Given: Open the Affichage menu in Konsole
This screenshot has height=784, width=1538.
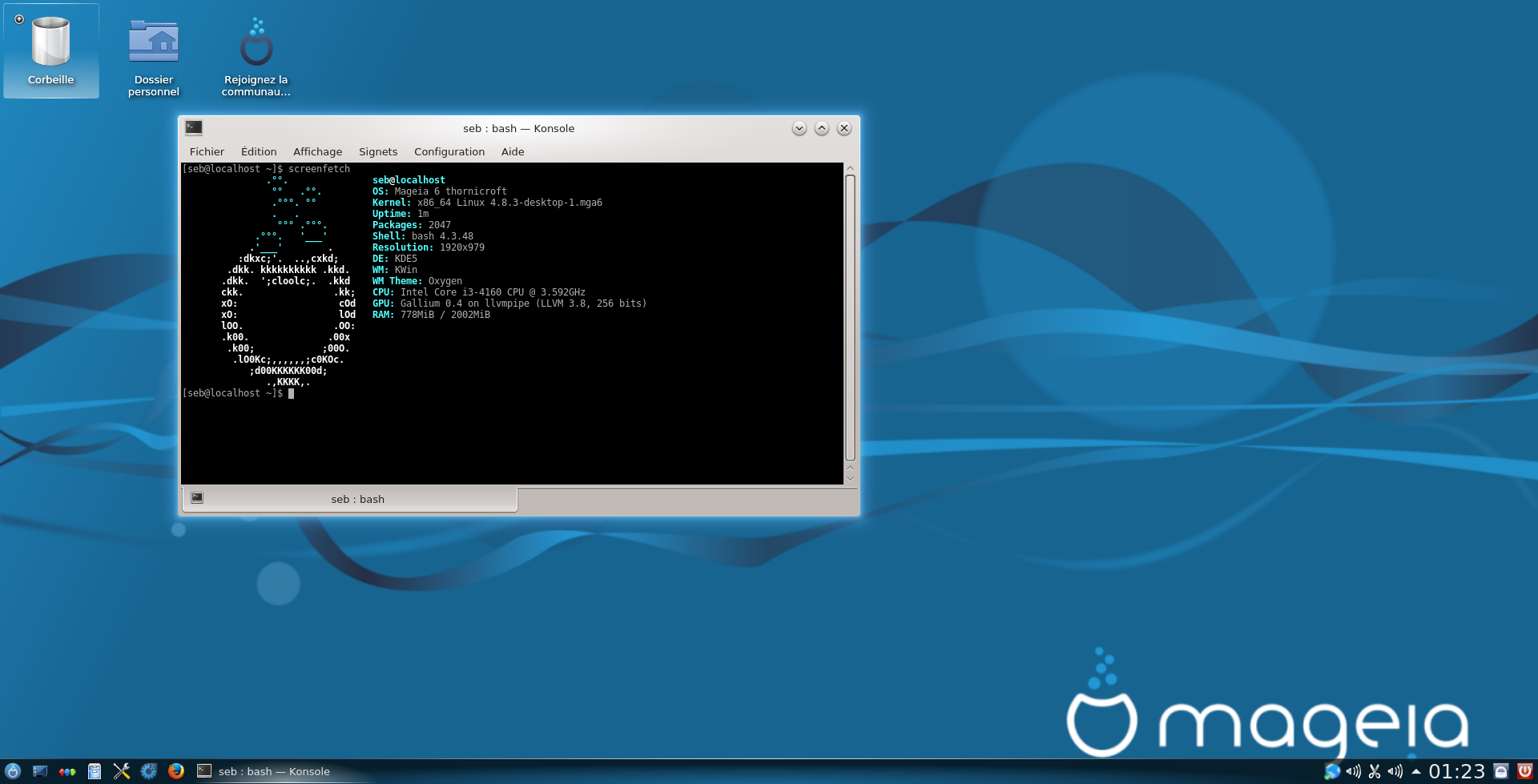Looking at the screenshot, I should coord(317,151).
